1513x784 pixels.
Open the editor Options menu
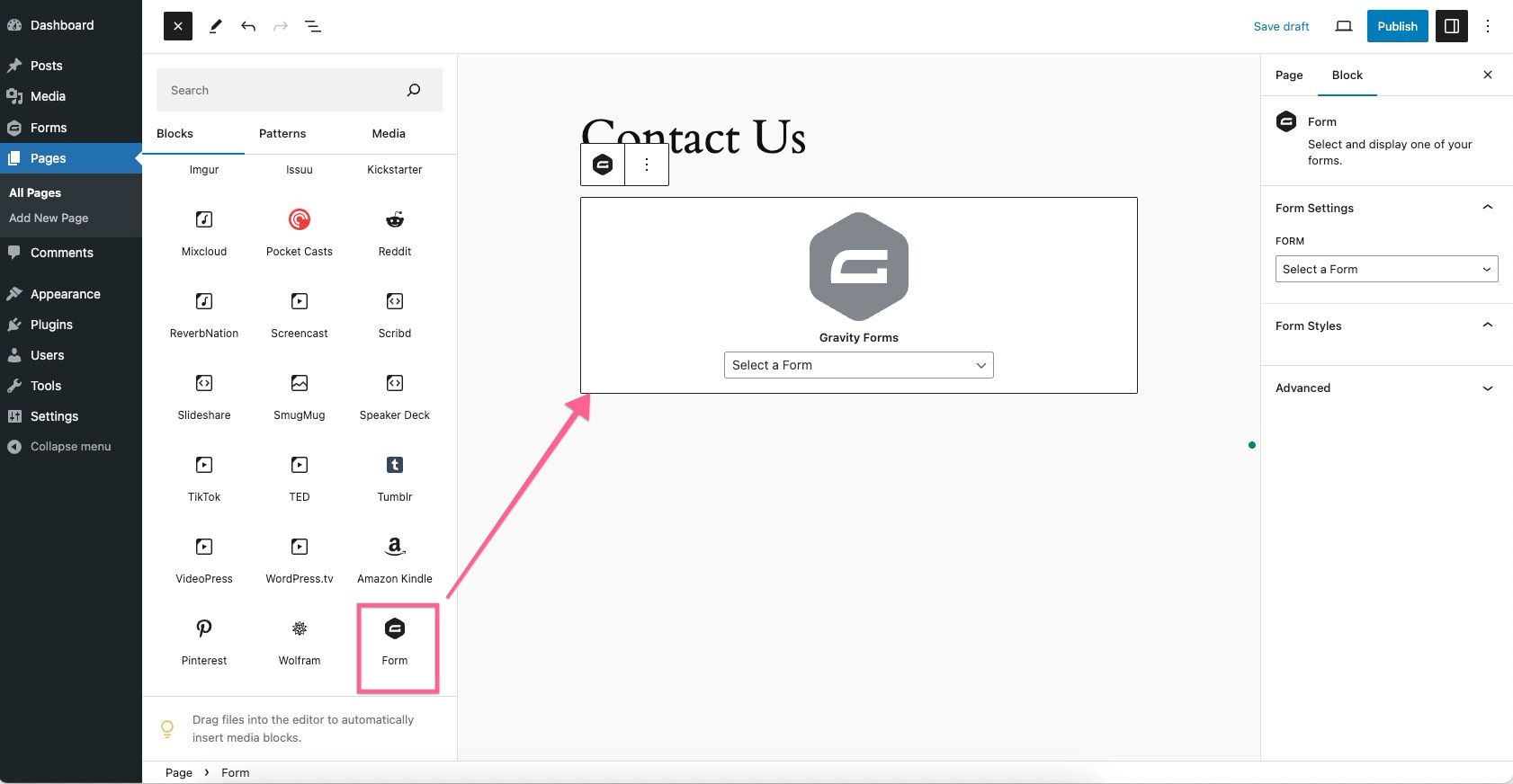(x=1488, y=26)
